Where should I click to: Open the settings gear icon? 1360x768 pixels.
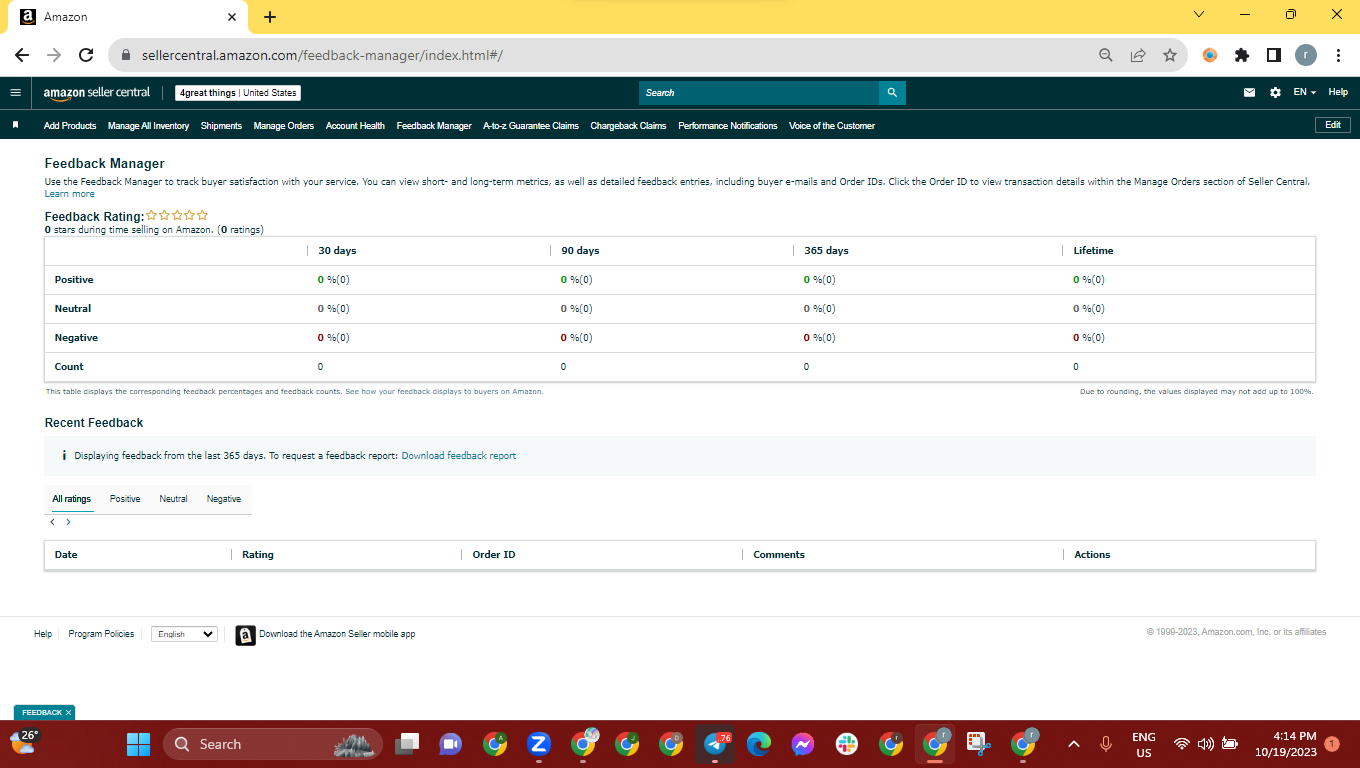[1275, 93]
